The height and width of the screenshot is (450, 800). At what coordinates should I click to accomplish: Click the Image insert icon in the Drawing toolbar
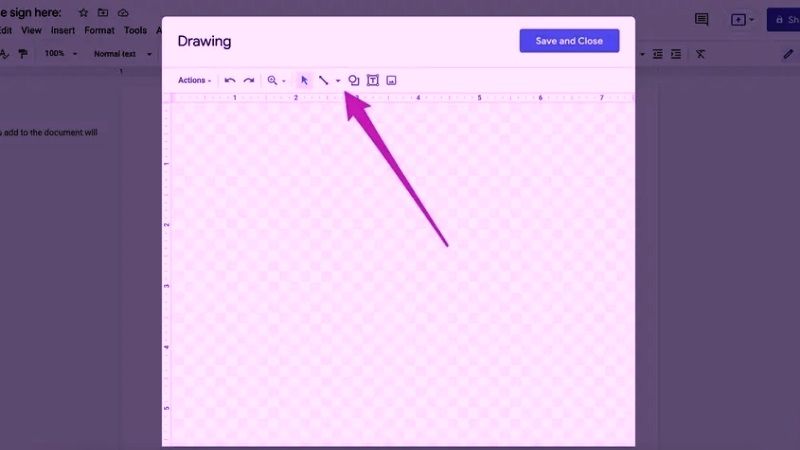tap(391, 80)
